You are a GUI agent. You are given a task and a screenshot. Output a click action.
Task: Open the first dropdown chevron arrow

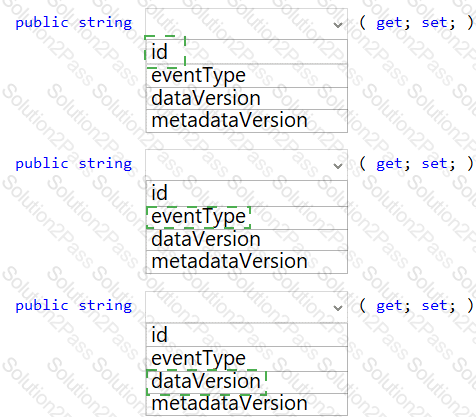338,25
